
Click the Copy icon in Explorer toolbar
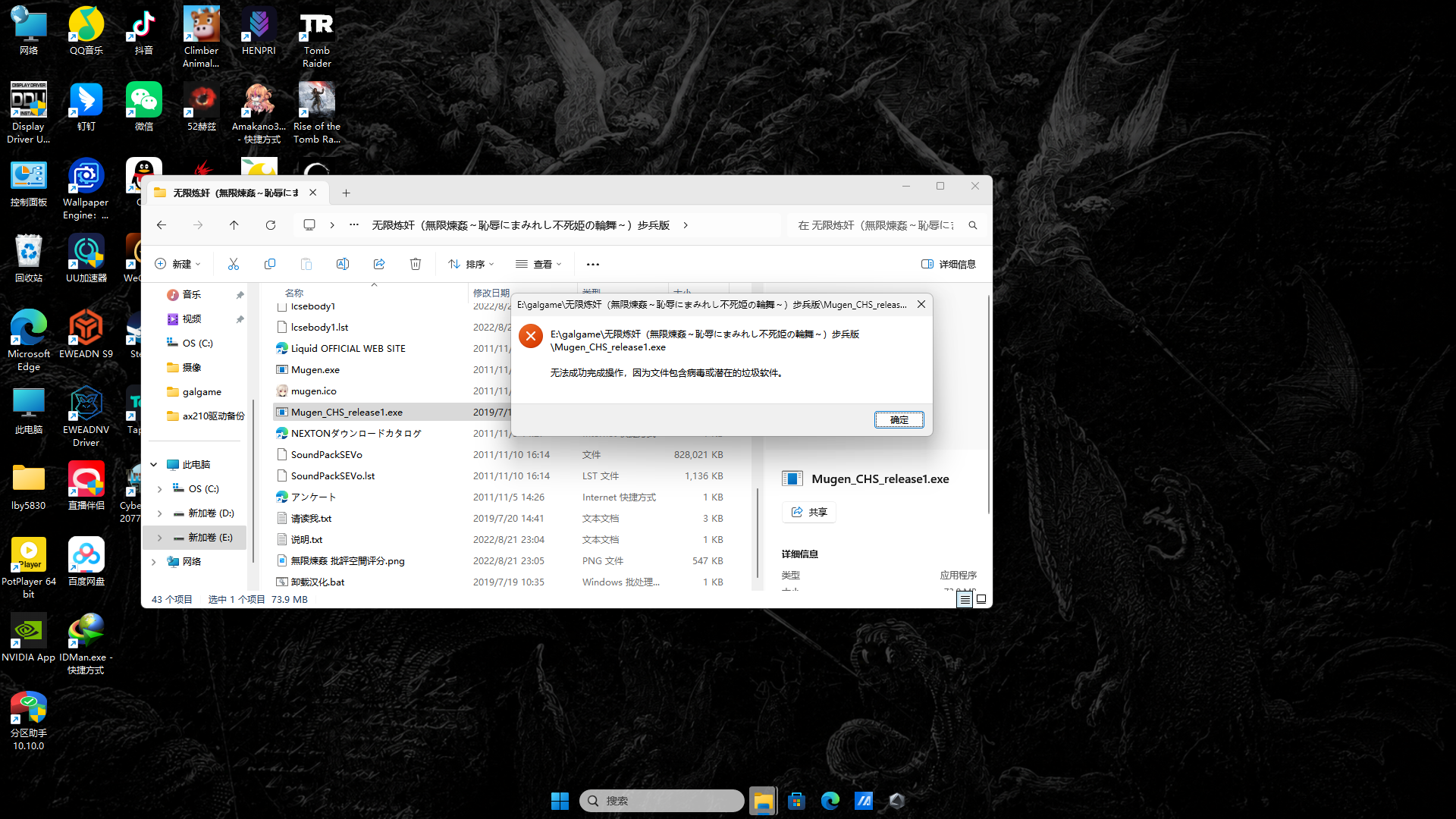click(270, 264)
